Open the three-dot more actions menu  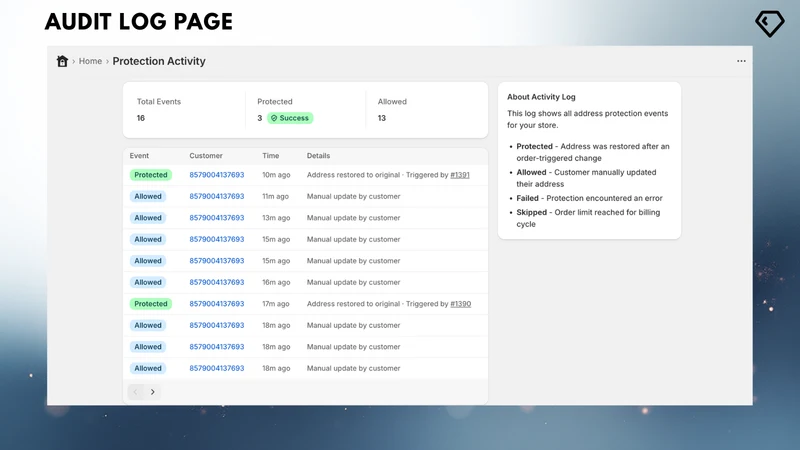741,61
